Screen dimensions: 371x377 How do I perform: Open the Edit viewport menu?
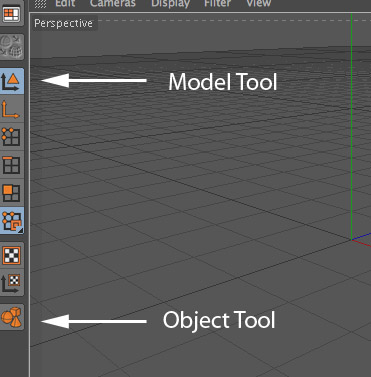coord(65,3)
